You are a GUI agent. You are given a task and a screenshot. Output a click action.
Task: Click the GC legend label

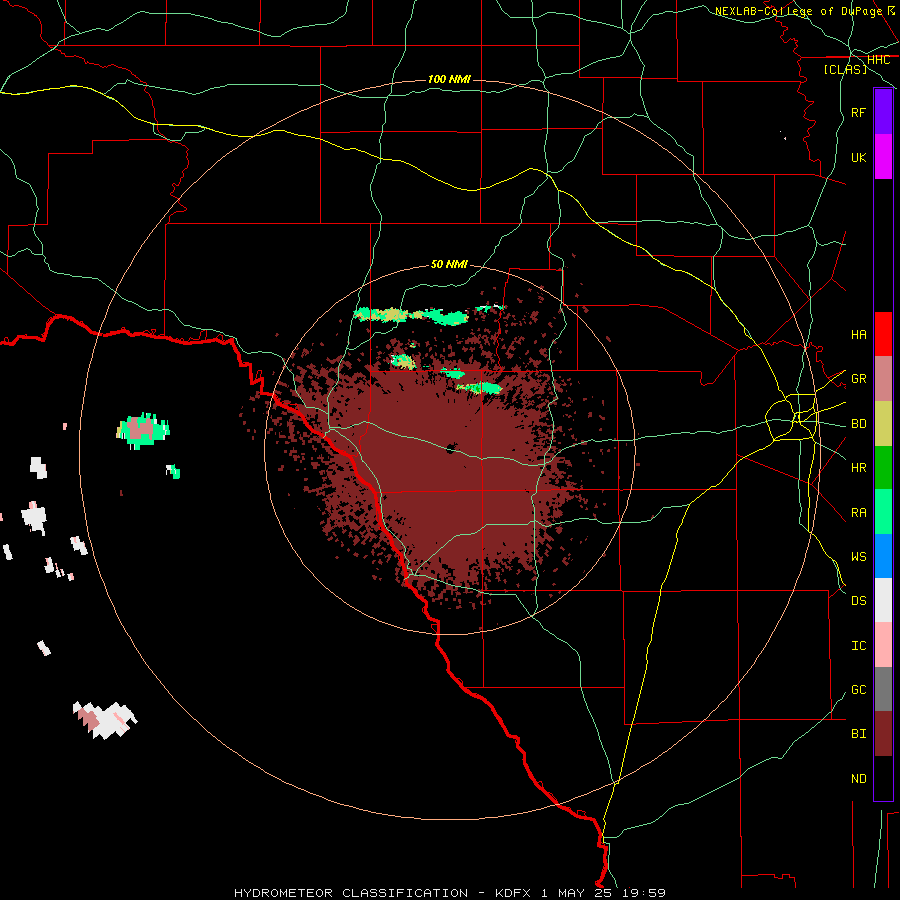click(858, 690)
